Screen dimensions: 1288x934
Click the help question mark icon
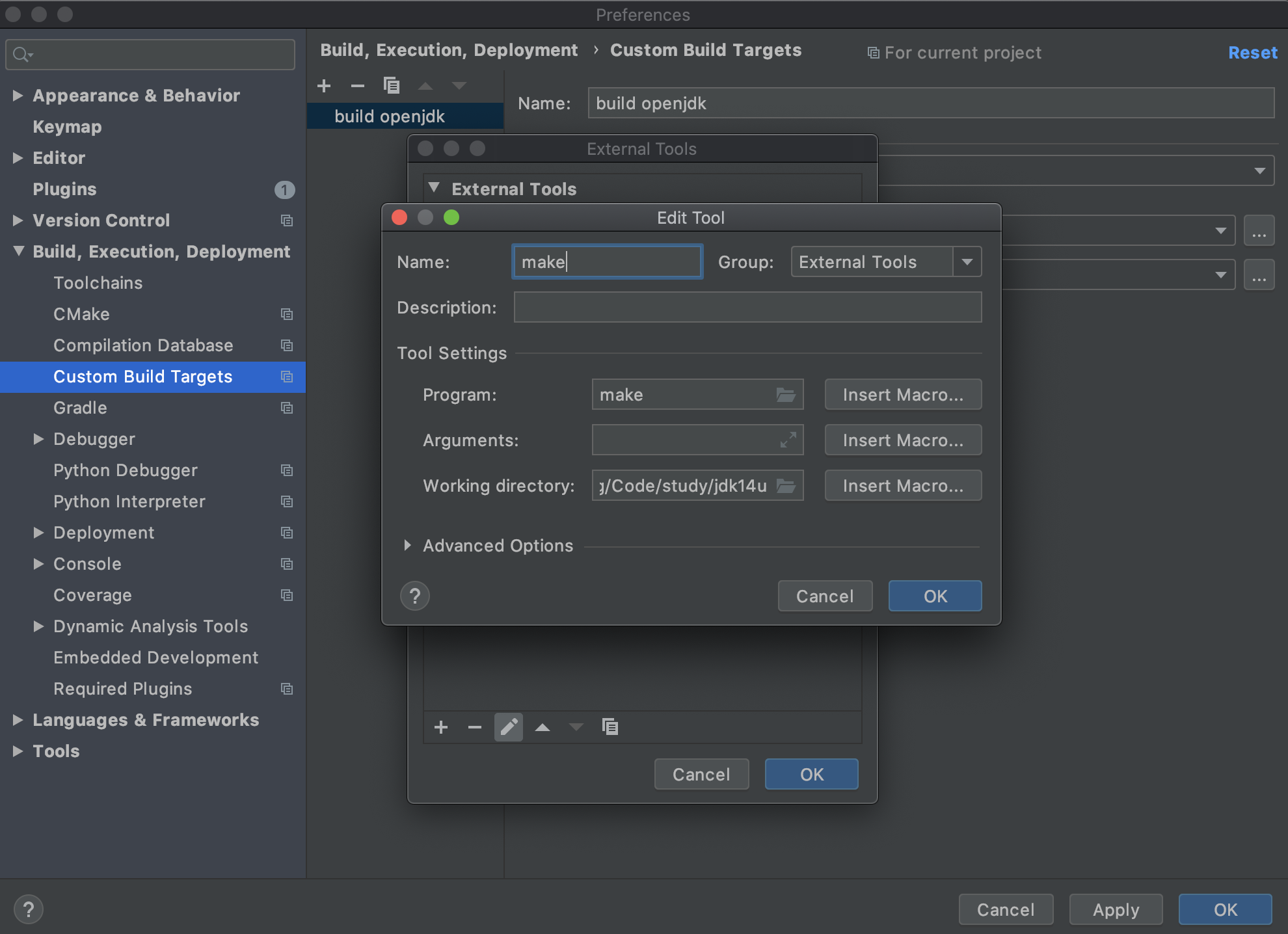point(414,595)
